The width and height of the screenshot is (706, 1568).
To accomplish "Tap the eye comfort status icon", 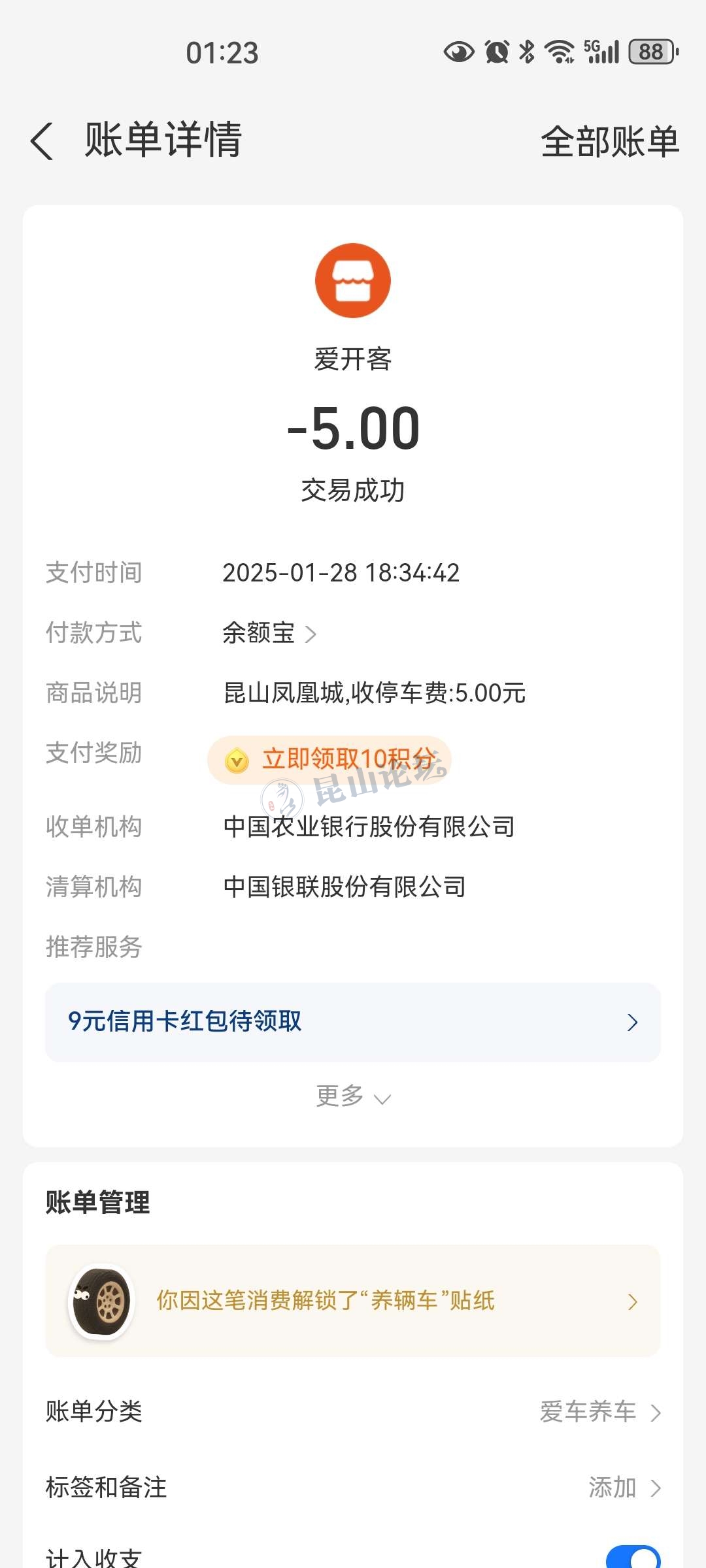I will [459, 52].
